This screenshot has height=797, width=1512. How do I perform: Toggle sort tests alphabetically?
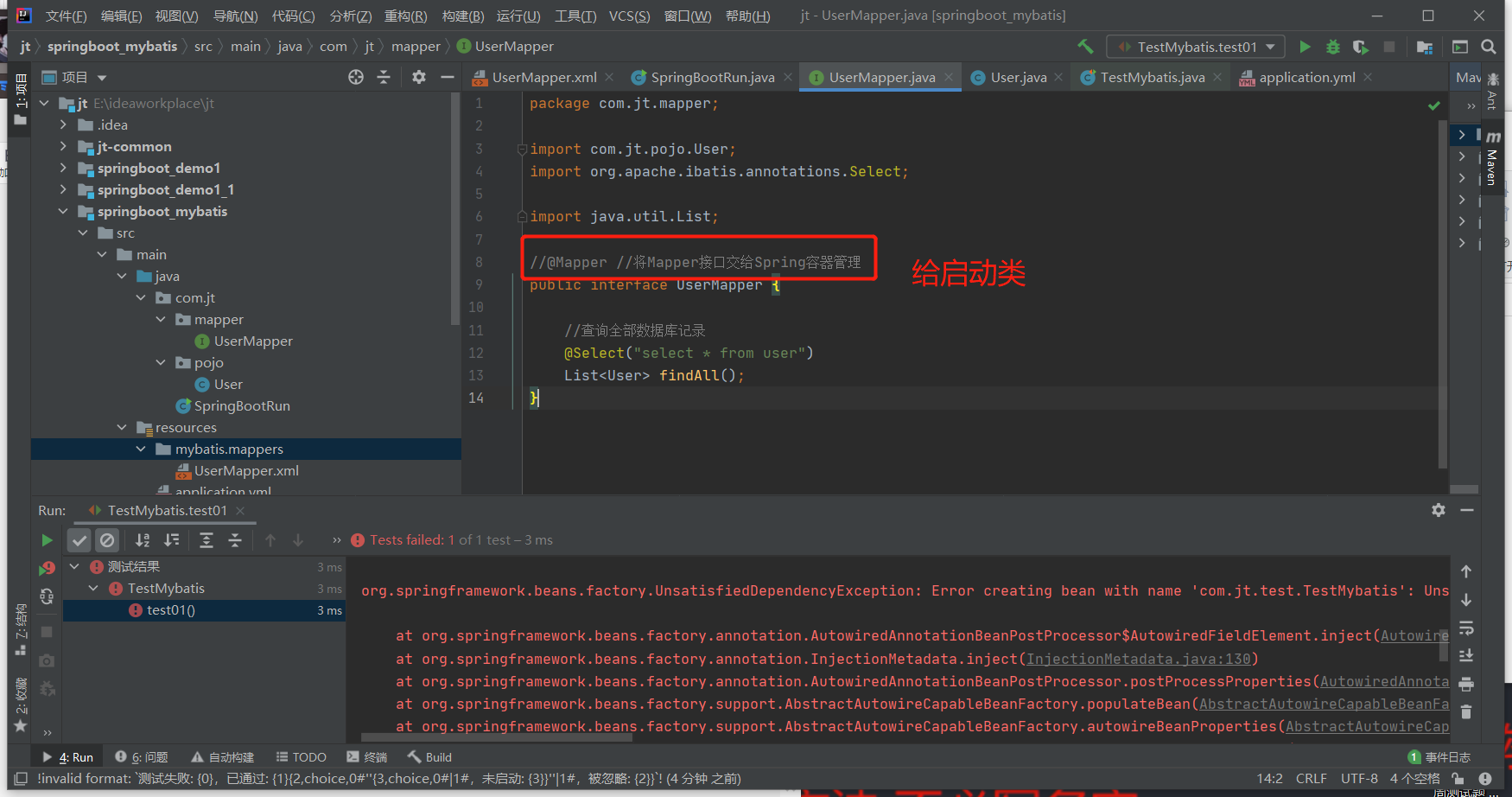[143, 540]
